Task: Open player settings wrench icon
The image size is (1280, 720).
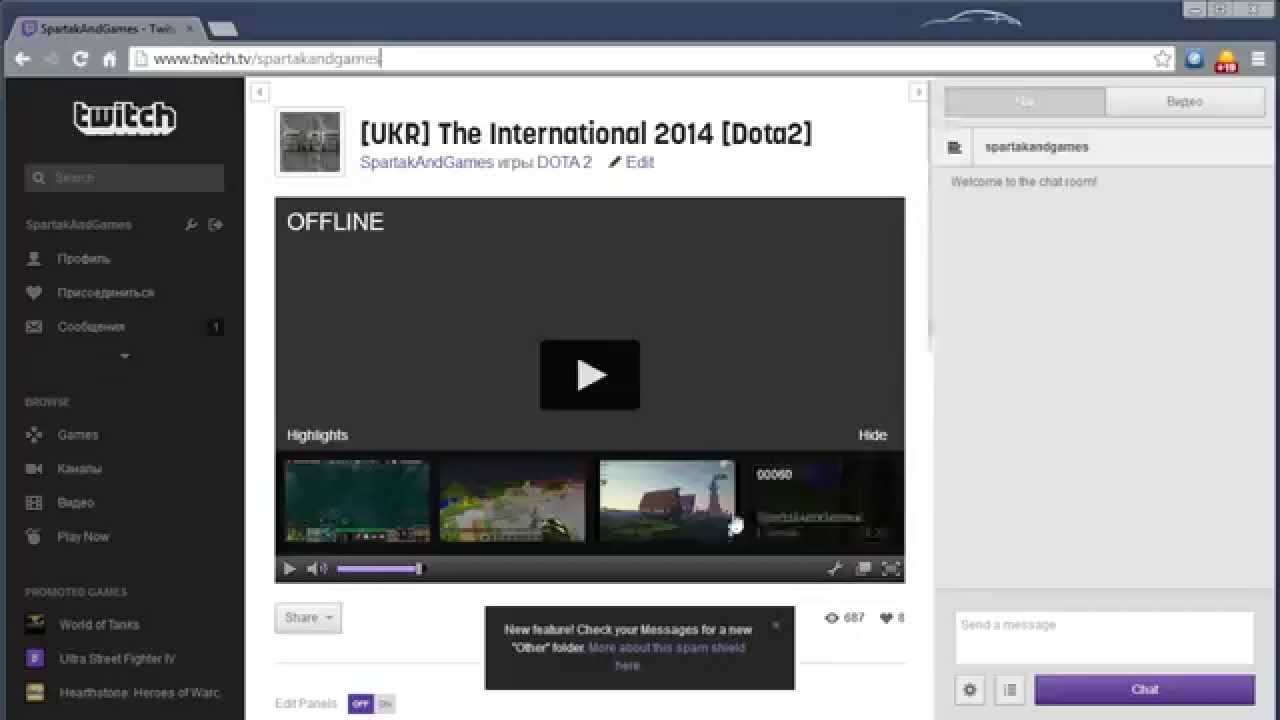Action: coord(835,569)
